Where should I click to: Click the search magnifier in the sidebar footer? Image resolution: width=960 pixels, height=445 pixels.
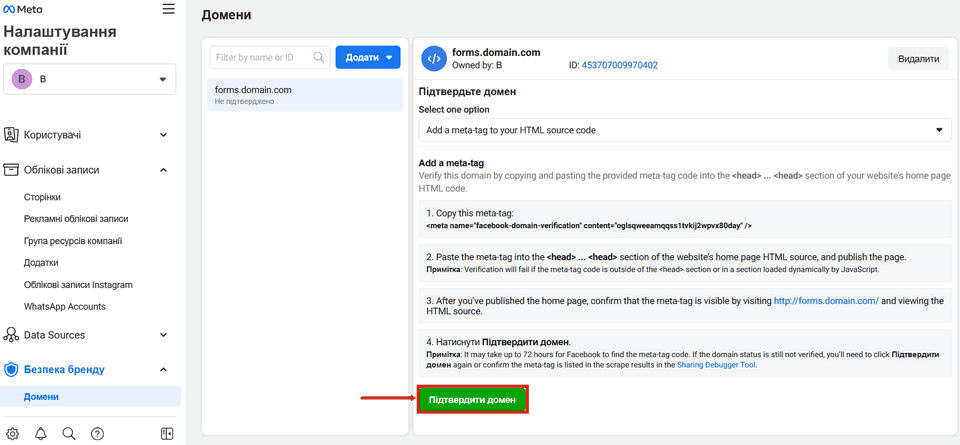[x=69, y=433]
